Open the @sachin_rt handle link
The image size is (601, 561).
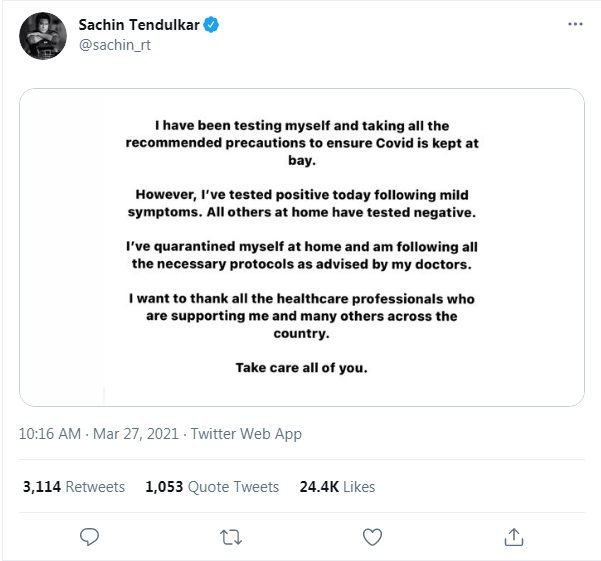(113, 46)
